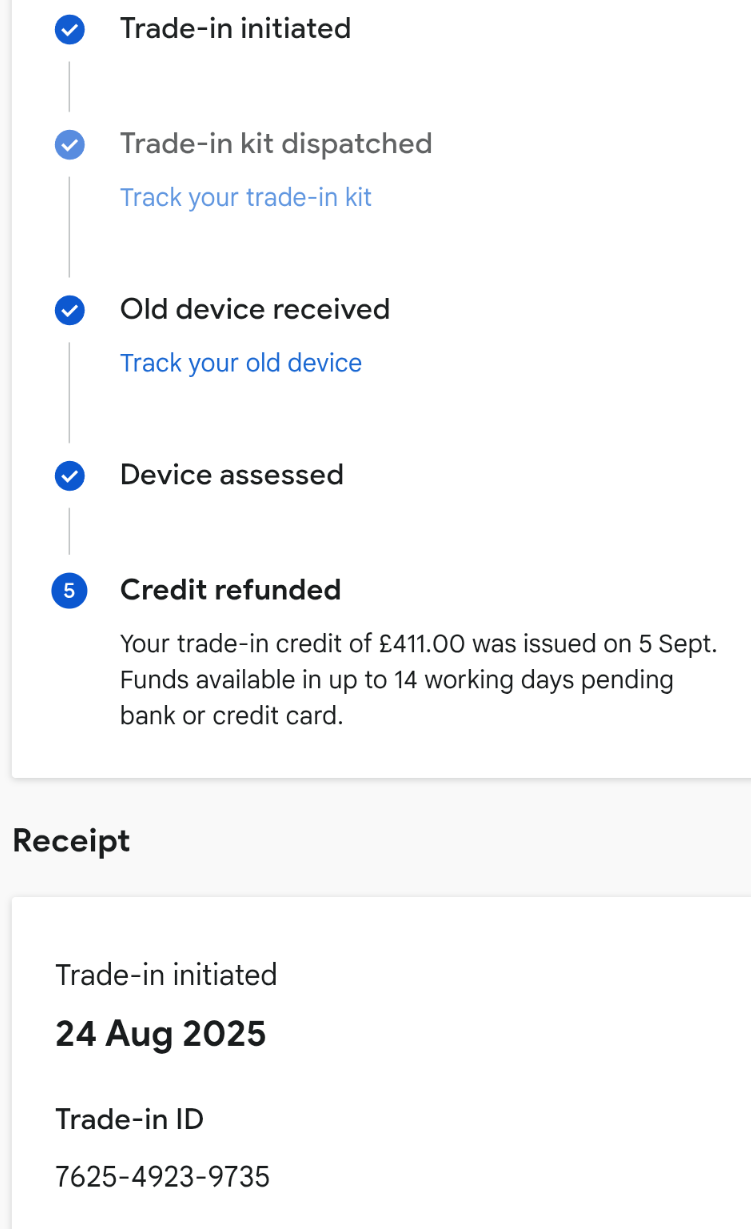Click the step 5 number badge

pos(69,591)
